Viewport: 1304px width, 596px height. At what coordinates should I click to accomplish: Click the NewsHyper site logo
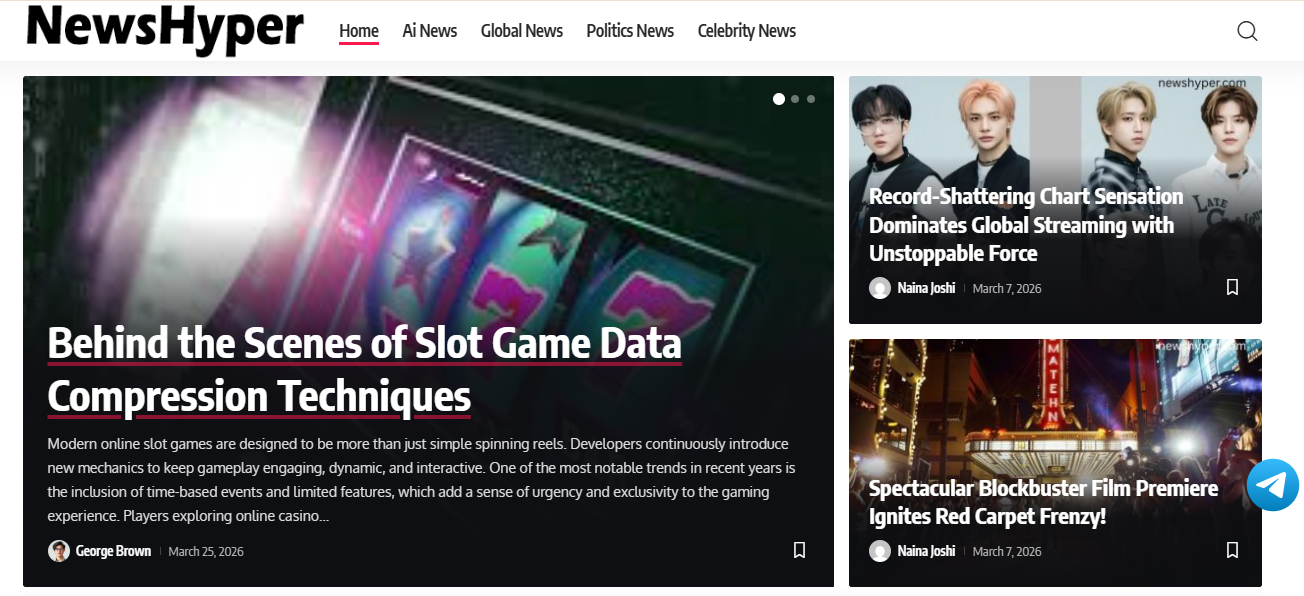pyautogui.click(x=165, y=29)
